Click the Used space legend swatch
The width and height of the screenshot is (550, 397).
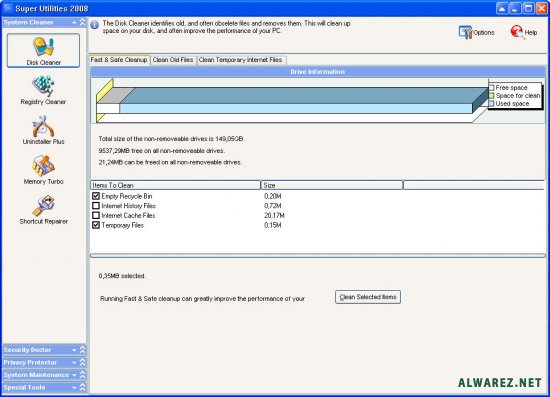point(491,104)
